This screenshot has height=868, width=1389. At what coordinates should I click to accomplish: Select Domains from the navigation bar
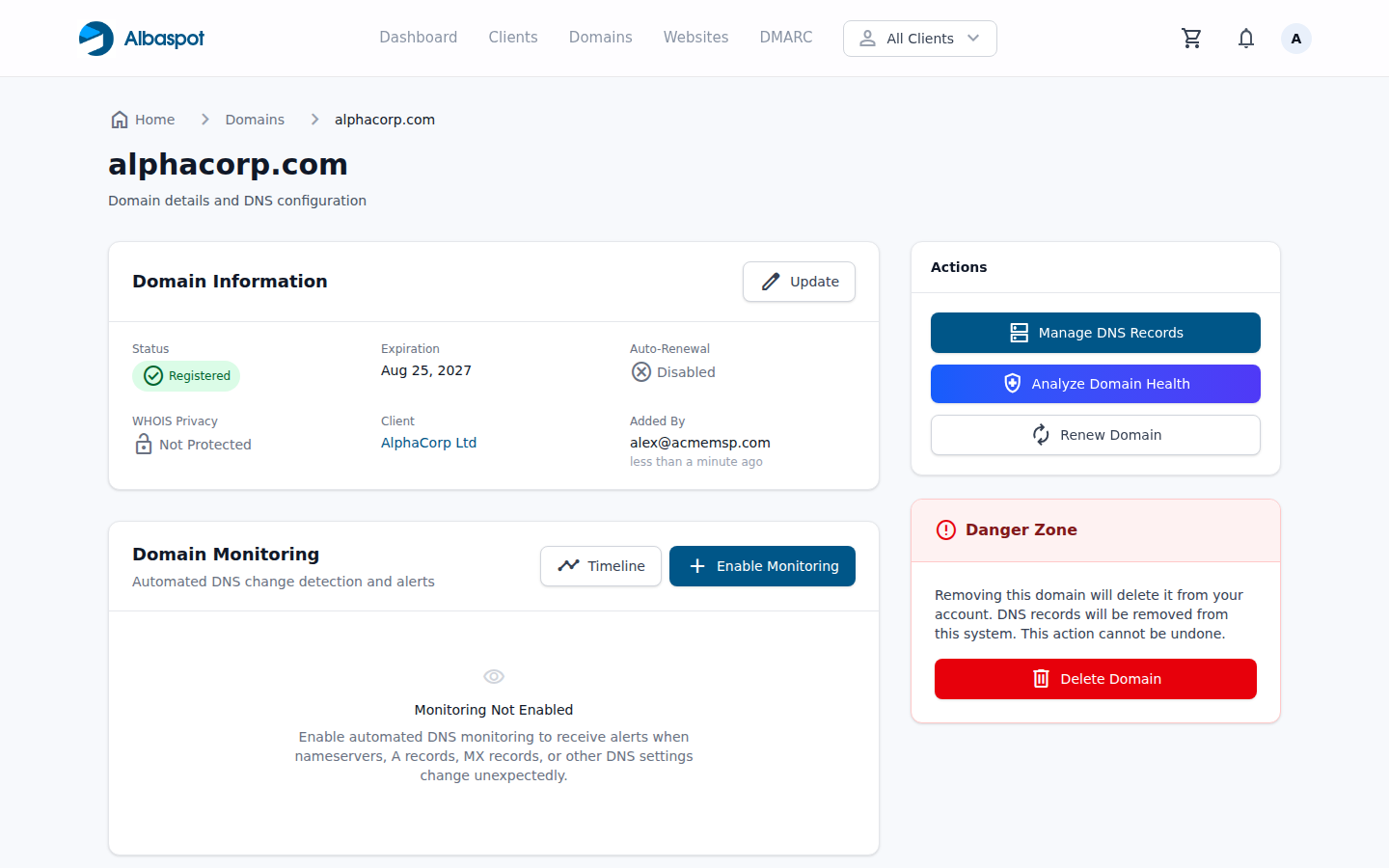(x=600, y=37)
